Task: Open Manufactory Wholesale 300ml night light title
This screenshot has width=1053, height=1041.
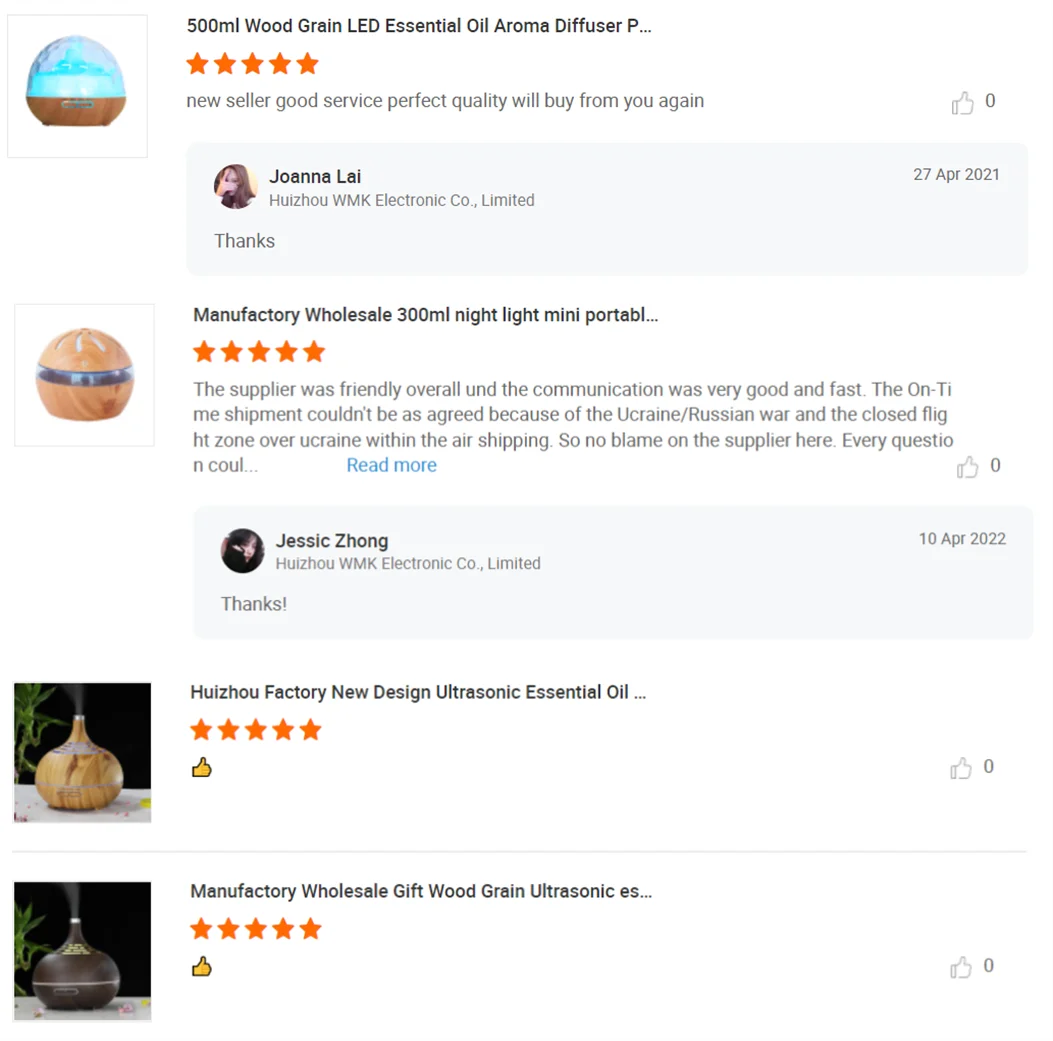Action: pyautogui.click(x=426, y=315)
